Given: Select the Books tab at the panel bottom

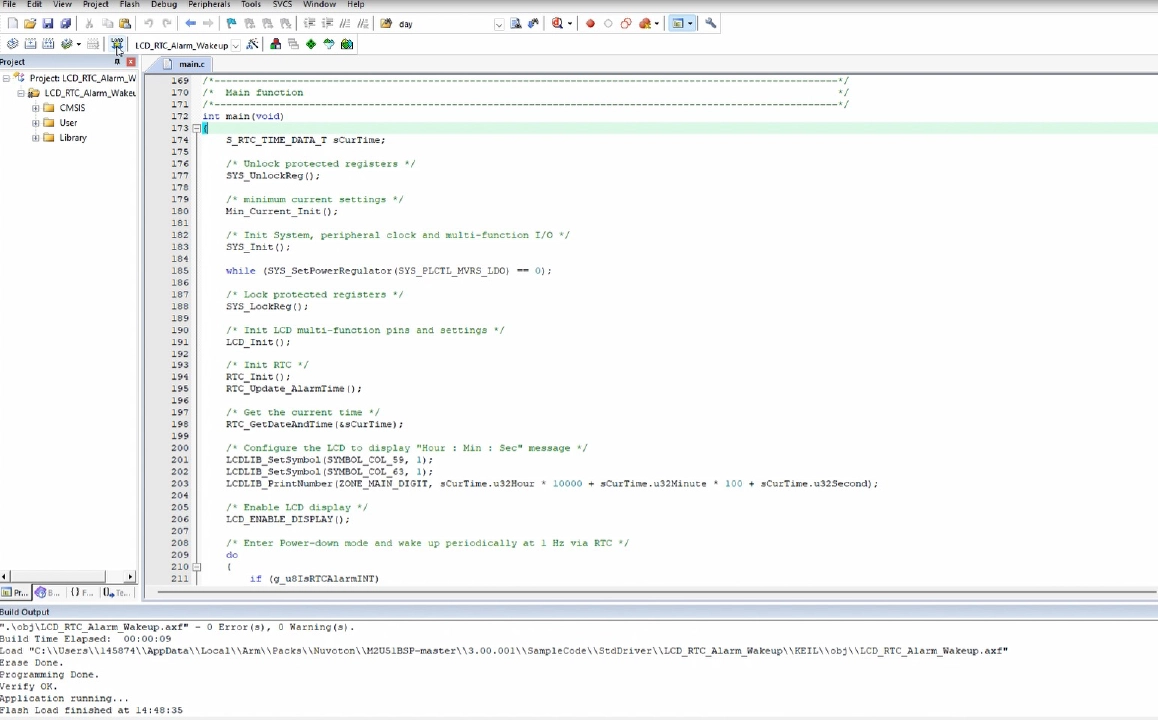Looking at the screenshot, I should coord(49,592).
